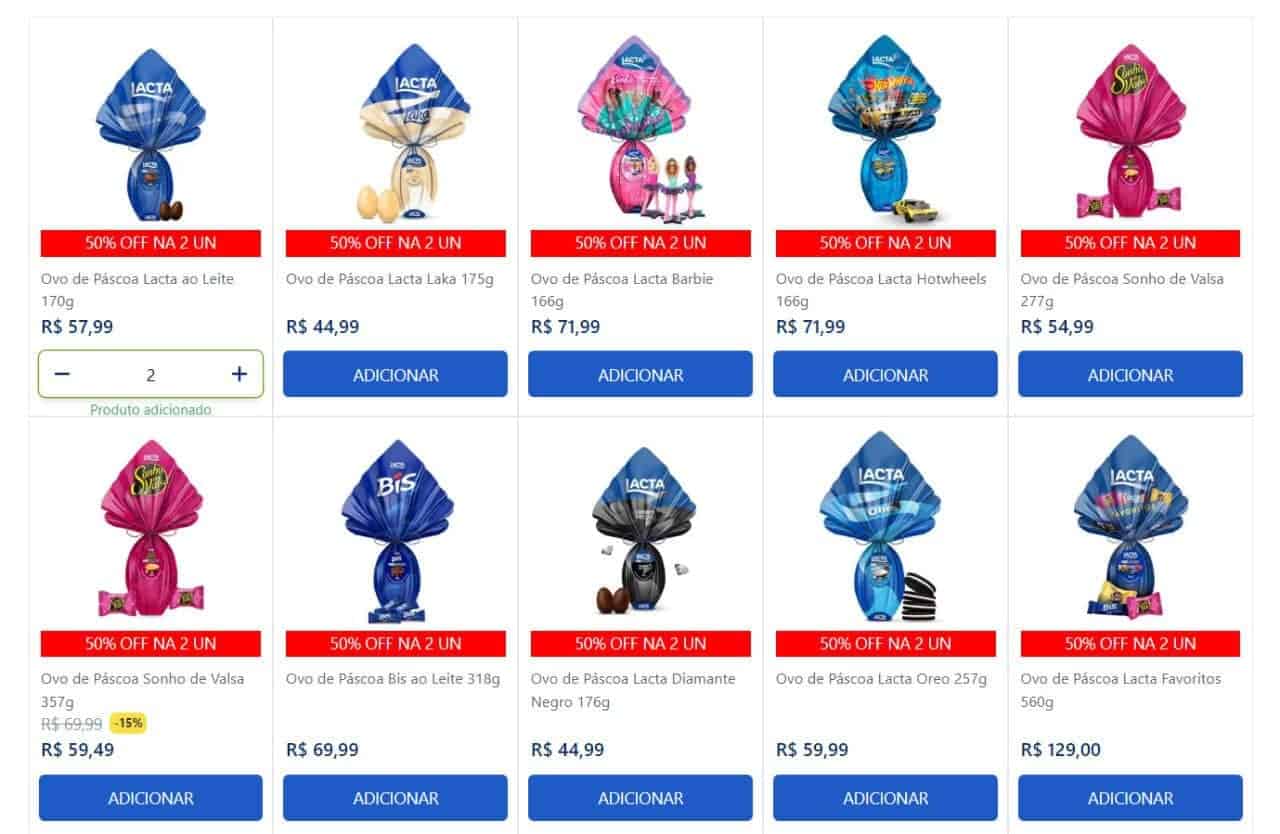The height and width of the screenshot is (834, 1280).
Task: Open Ovo de Páscoa Lacta Favoritos 560g link
Action: tap(1121, 690)
